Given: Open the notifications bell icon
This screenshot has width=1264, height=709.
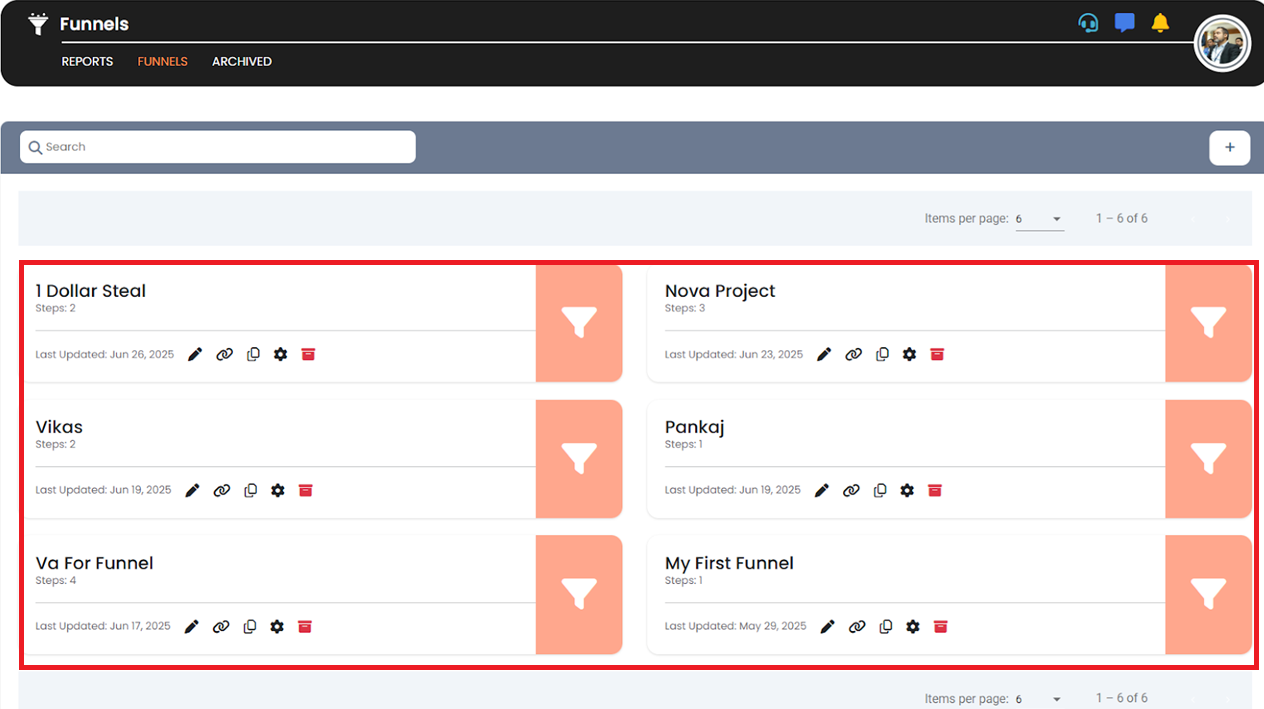Looking at the screenshot, I should click(x=1160, y=23).
